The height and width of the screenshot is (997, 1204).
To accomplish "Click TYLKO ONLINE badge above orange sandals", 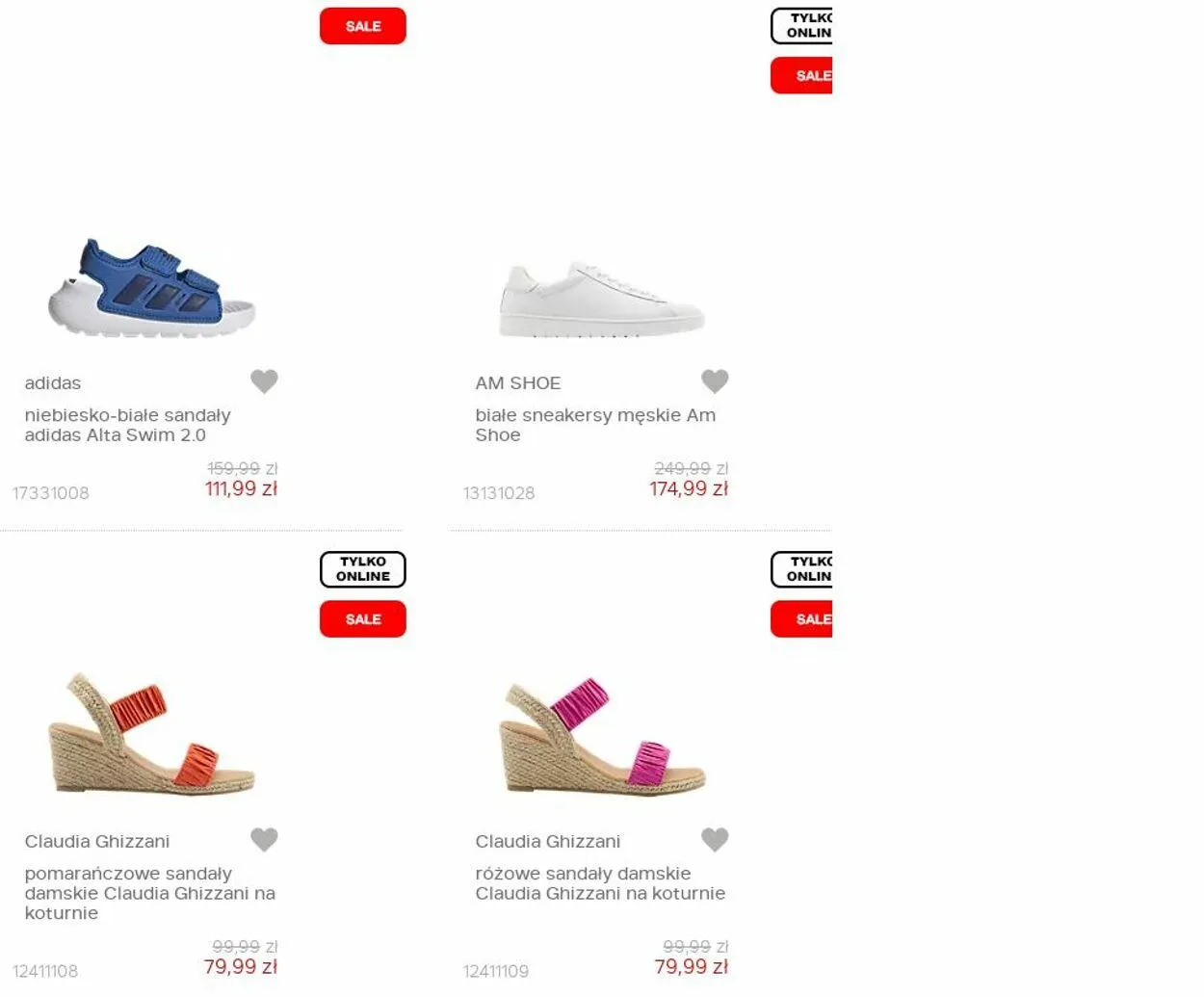I will pyautogui.click(x=363, y=569).
